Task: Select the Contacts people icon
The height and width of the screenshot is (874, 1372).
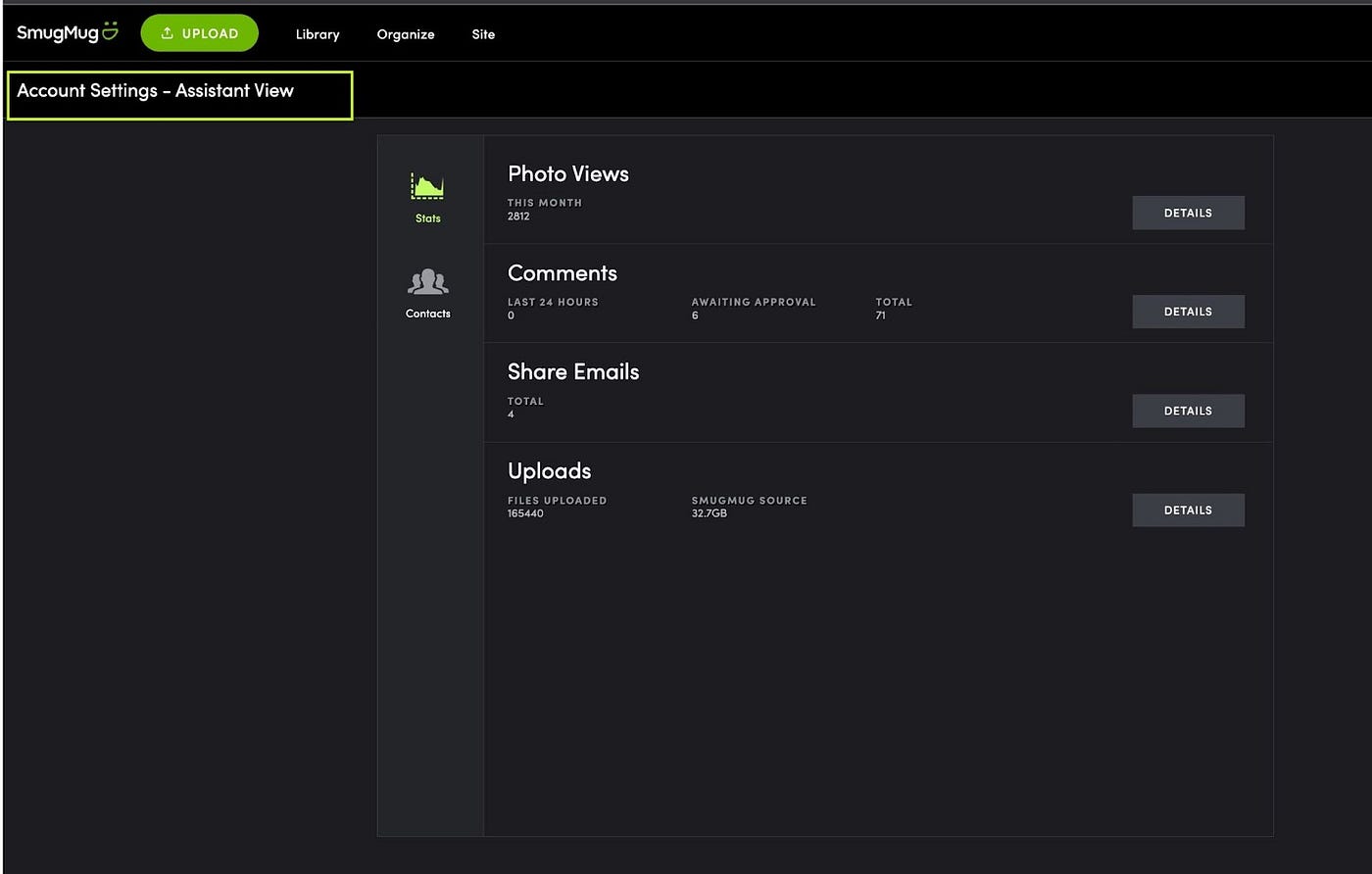Action: click(427, 283)
